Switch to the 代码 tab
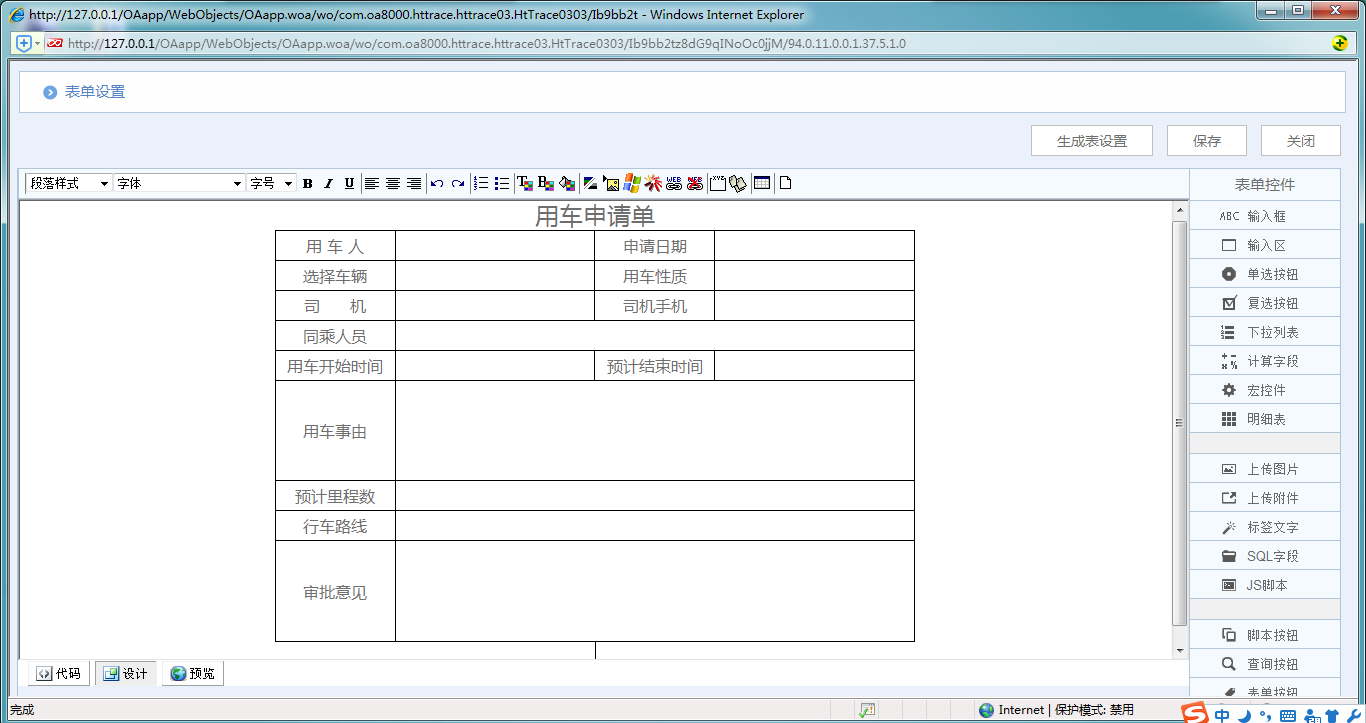1366x723 pixels. [x=58, y=674]
